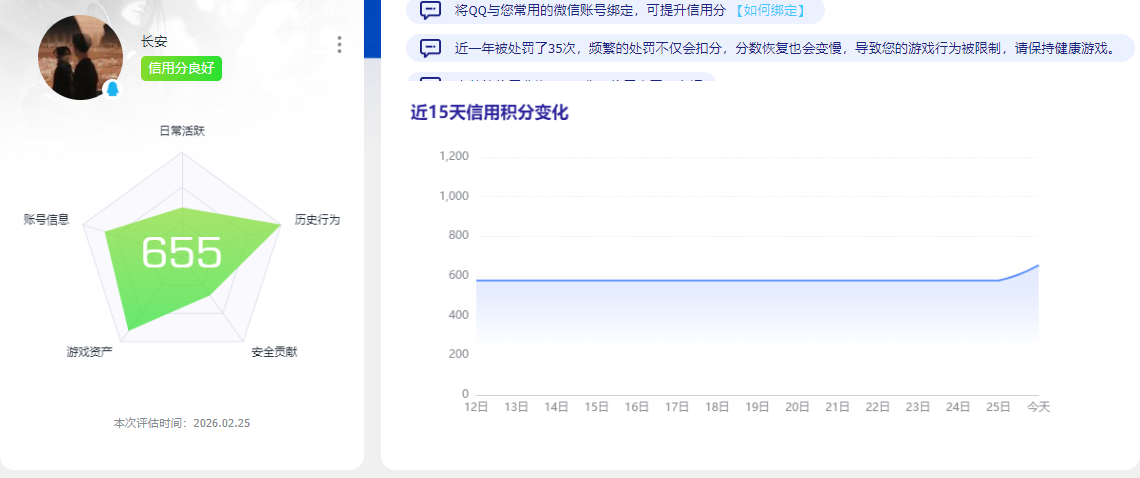Click the chat bubble icon beside QQ binding tip

click(x=430, y=10)
